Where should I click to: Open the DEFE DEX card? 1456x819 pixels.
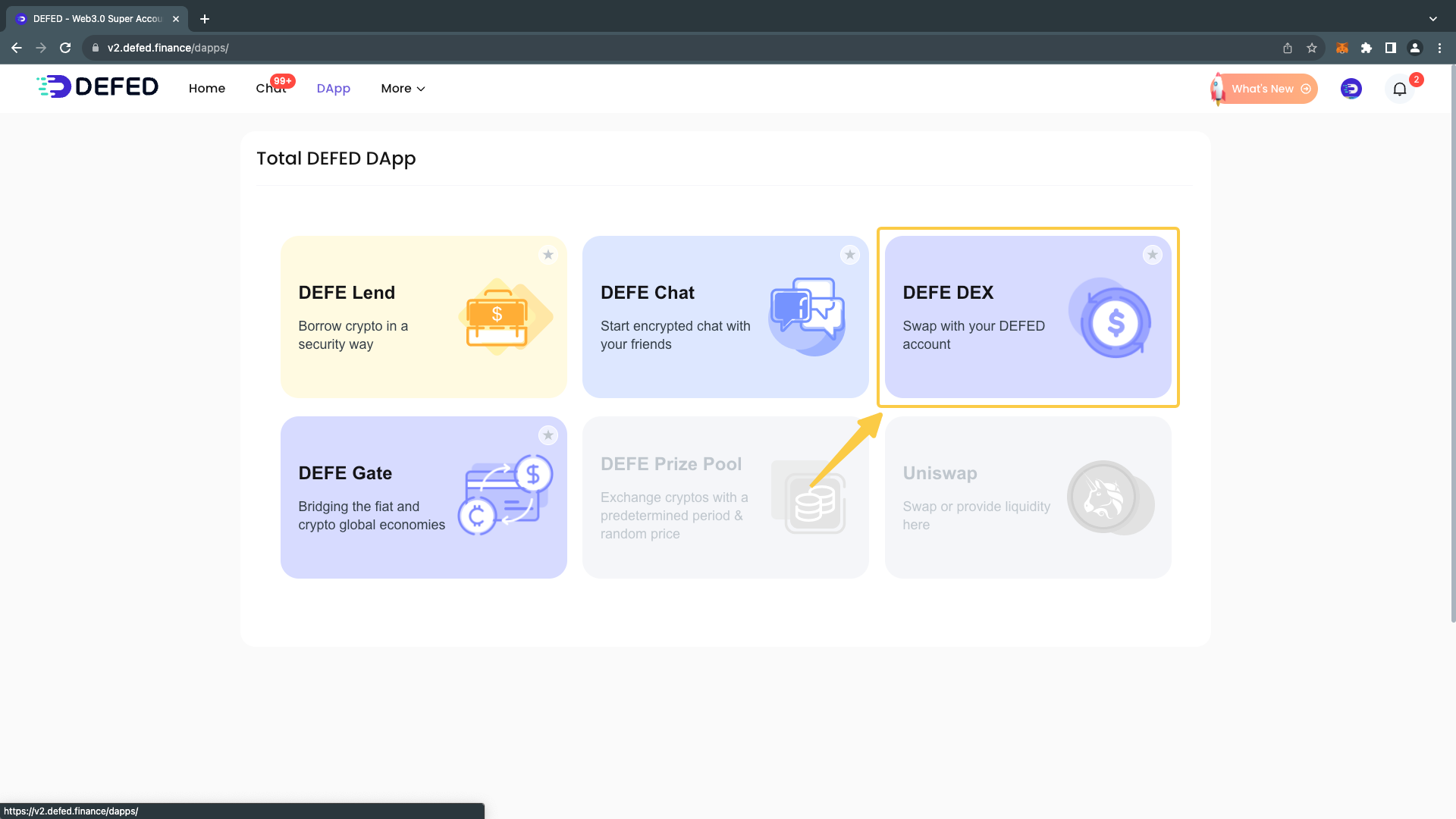click(1027, 317)
